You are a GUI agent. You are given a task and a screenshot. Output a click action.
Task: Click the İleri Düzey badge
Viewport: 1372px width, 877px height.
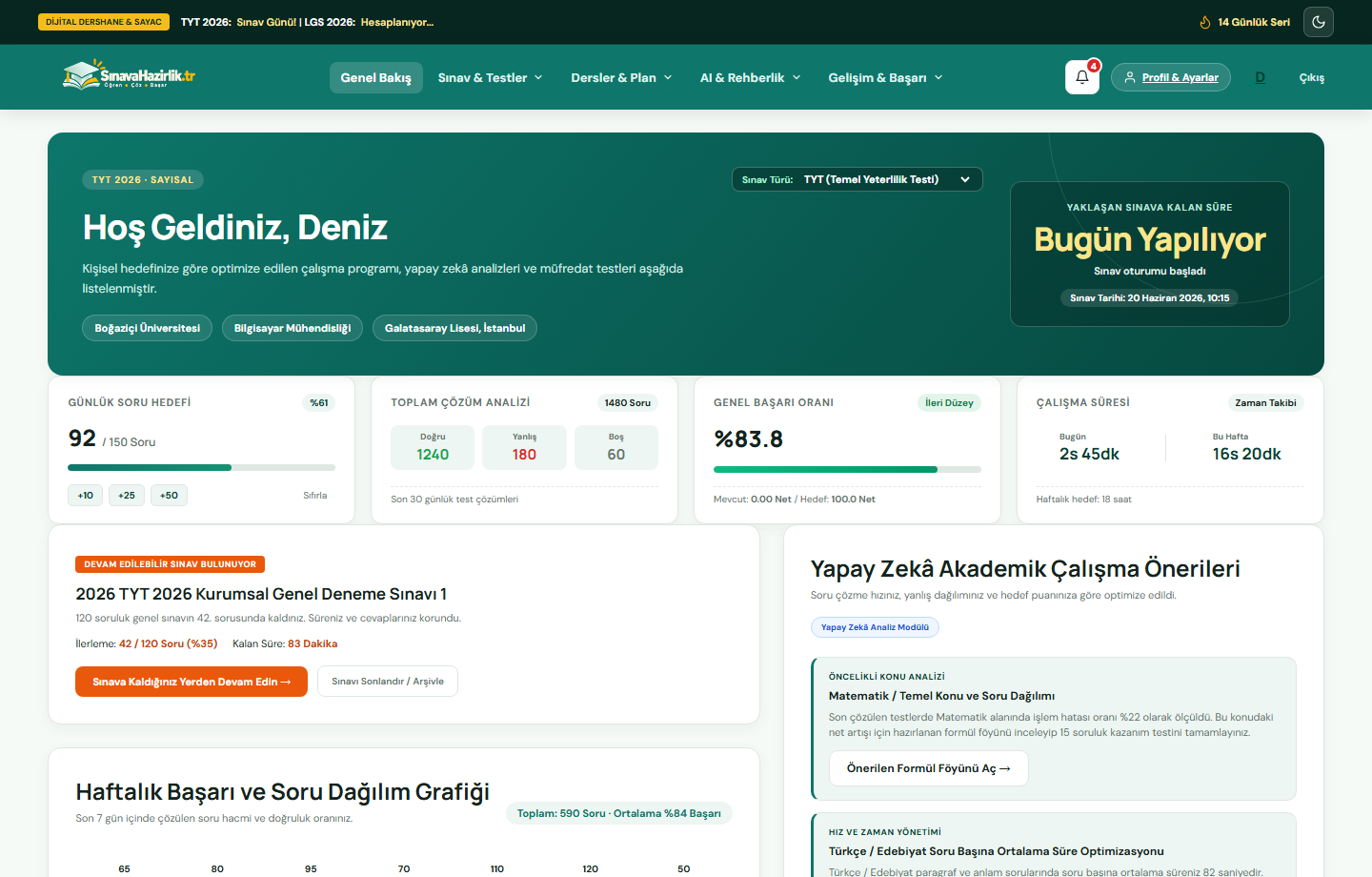coord(949,402)
